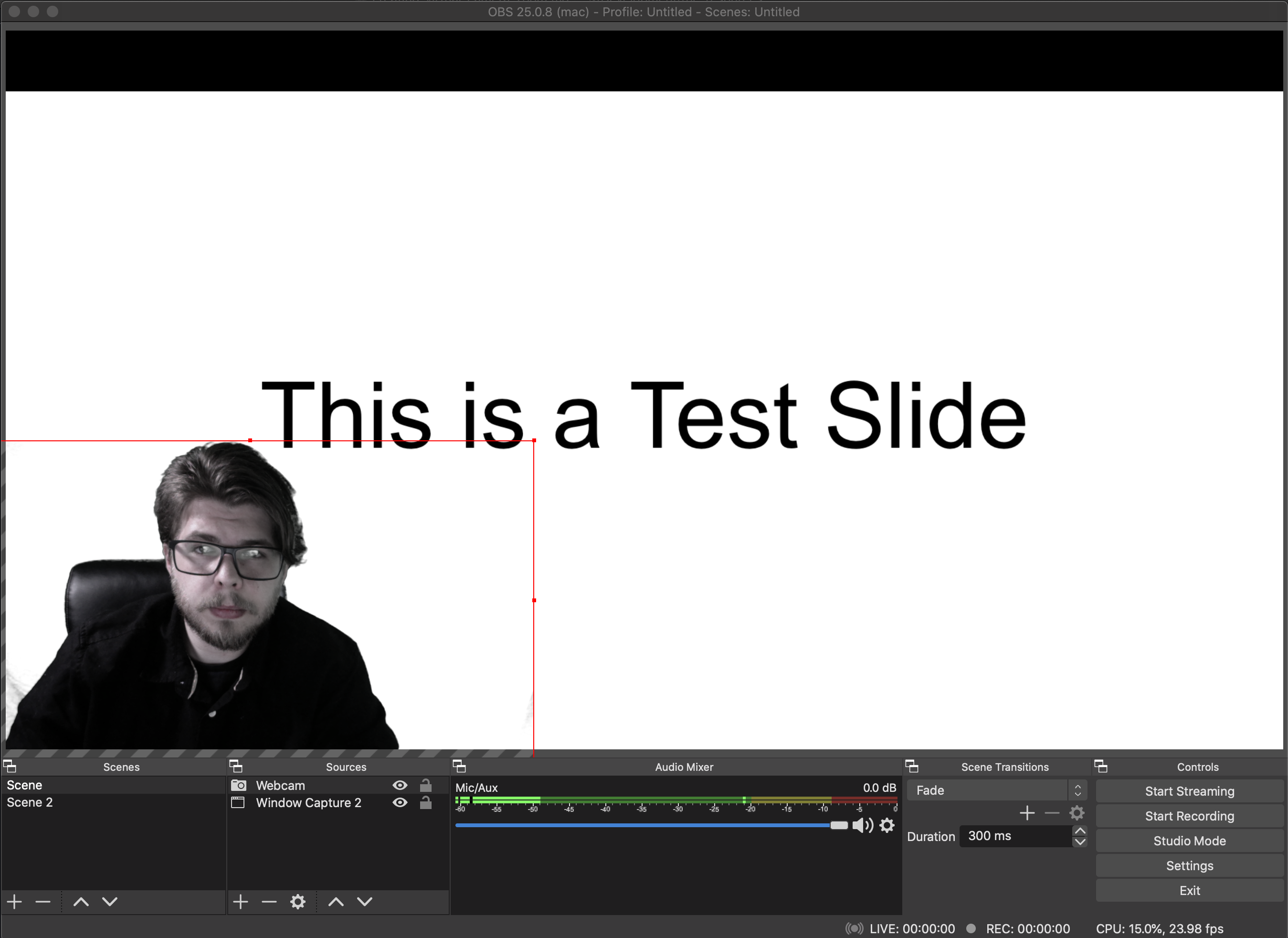Remove selected source with minus icon
Image resolution: width=1288 pixels, height=938 pixels.
(x=269, y=902)
